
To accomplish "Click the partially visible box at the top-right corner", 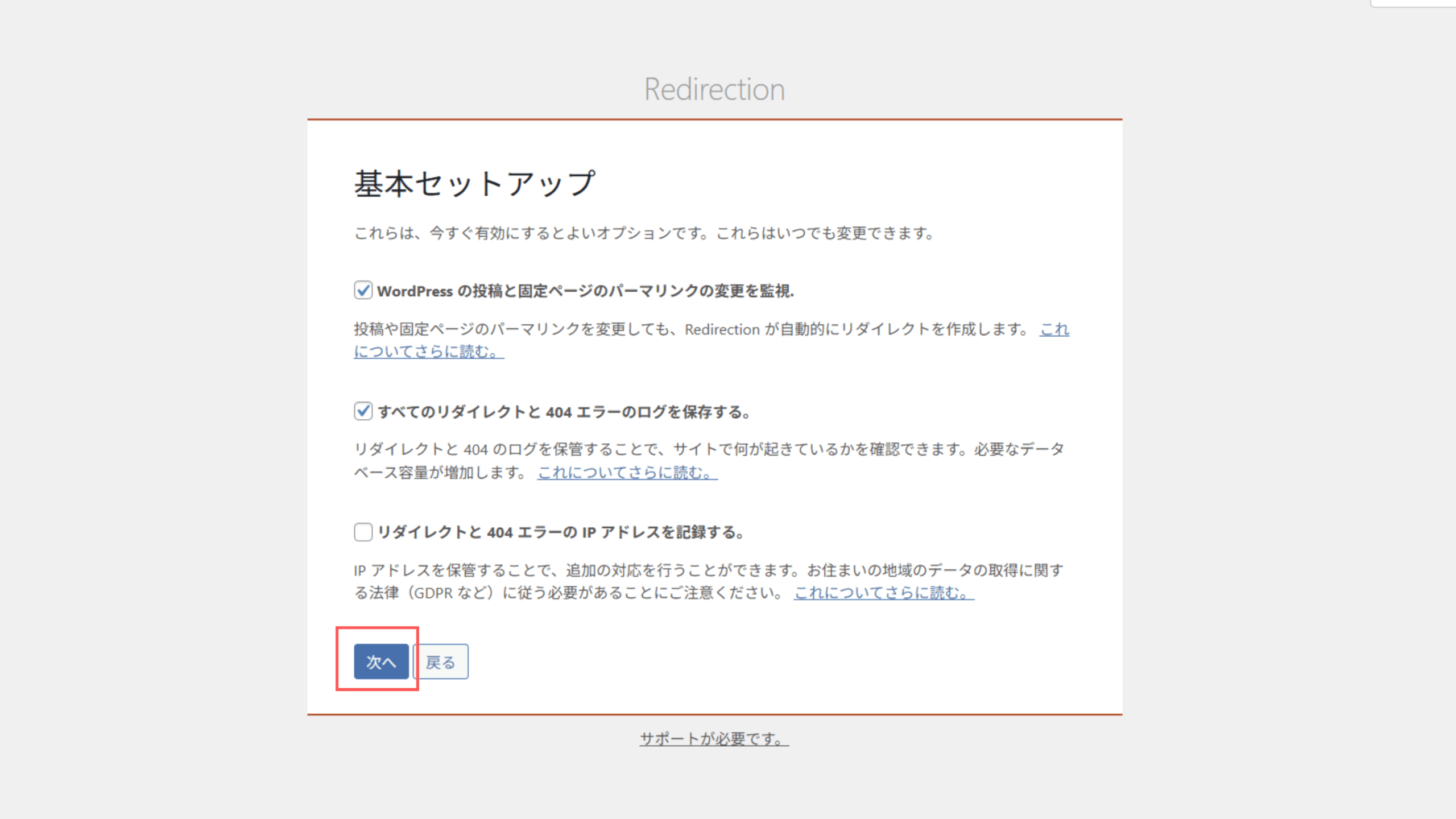I will click(1413, 3).
